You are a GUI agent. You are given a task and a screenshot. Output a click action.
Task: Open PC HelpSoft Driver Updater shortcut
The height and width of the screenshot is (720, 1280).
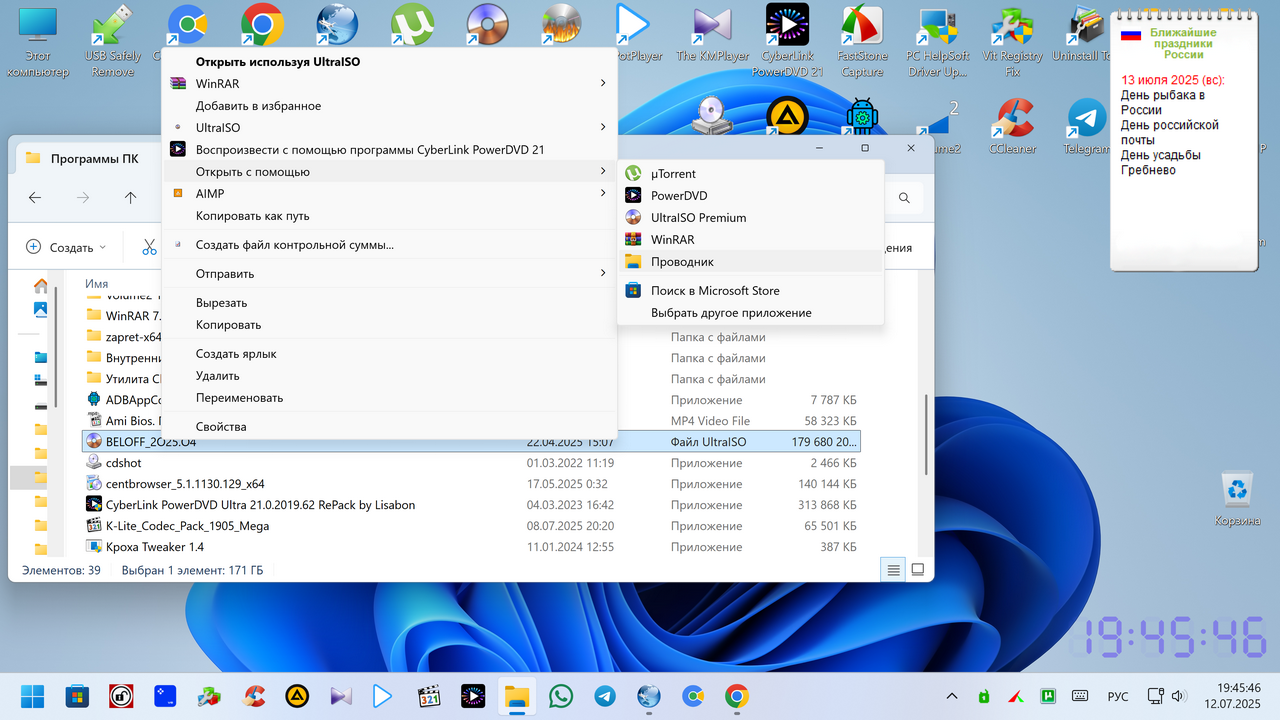click(x=937, y=42)
